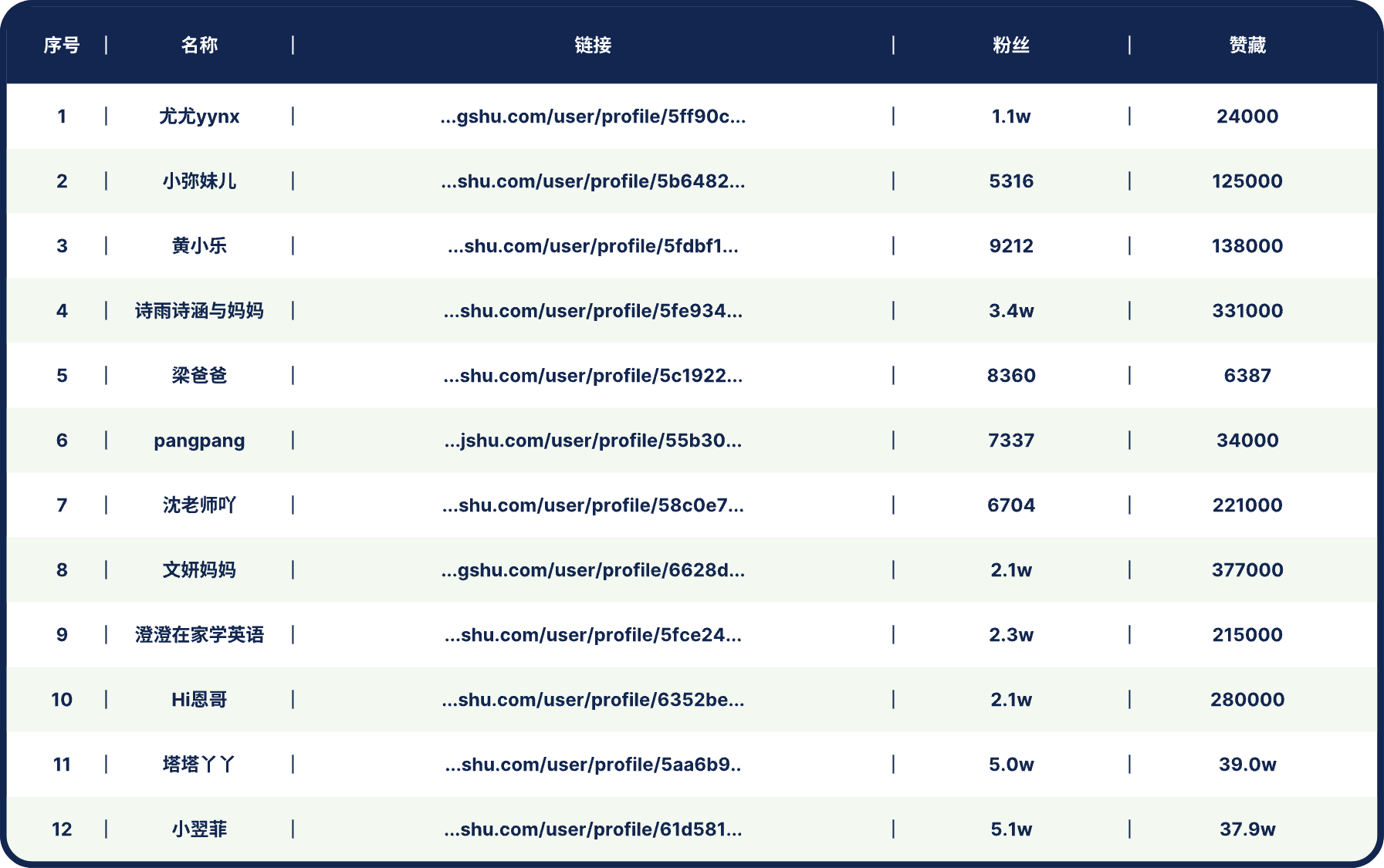Select the Hi恩哥 name cell
This screenshot has height=868, width=1384.
point(199,700)
